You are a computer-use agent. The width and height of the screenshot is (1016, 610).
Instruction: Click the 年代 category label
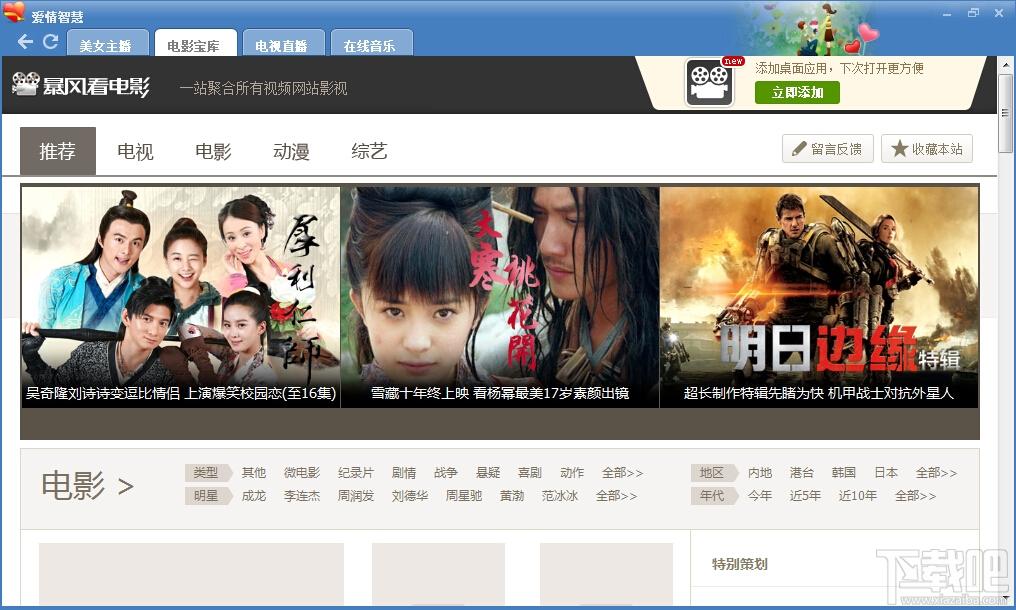pos(713,496)
